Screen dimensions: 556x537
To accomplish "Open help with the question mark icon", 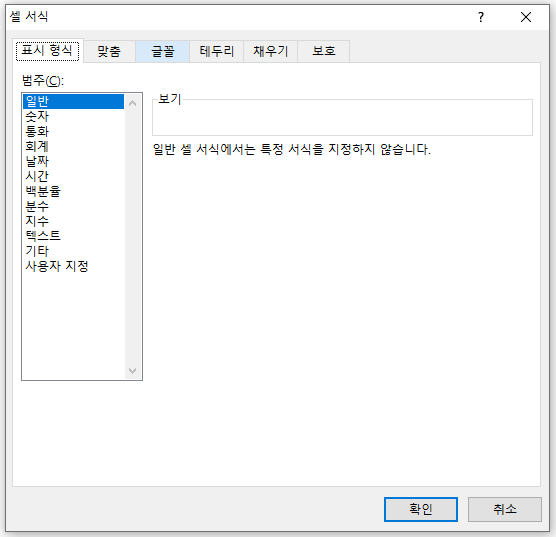I will (x=481, y=17).
